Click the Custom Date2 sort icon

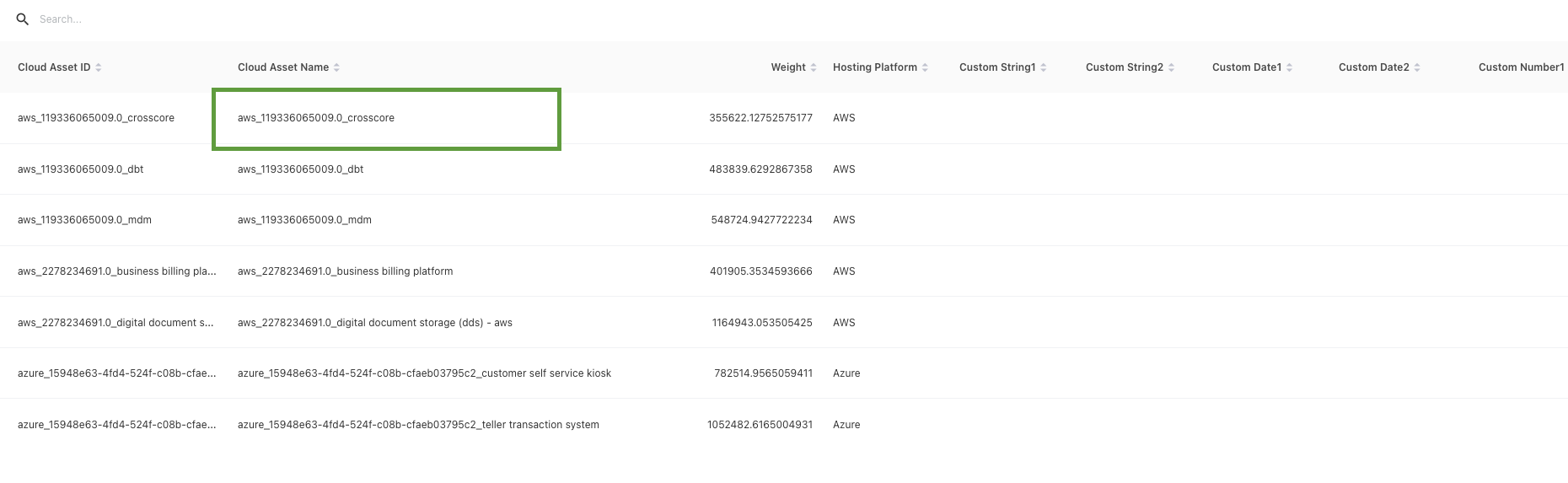(x=1417, y=67)
